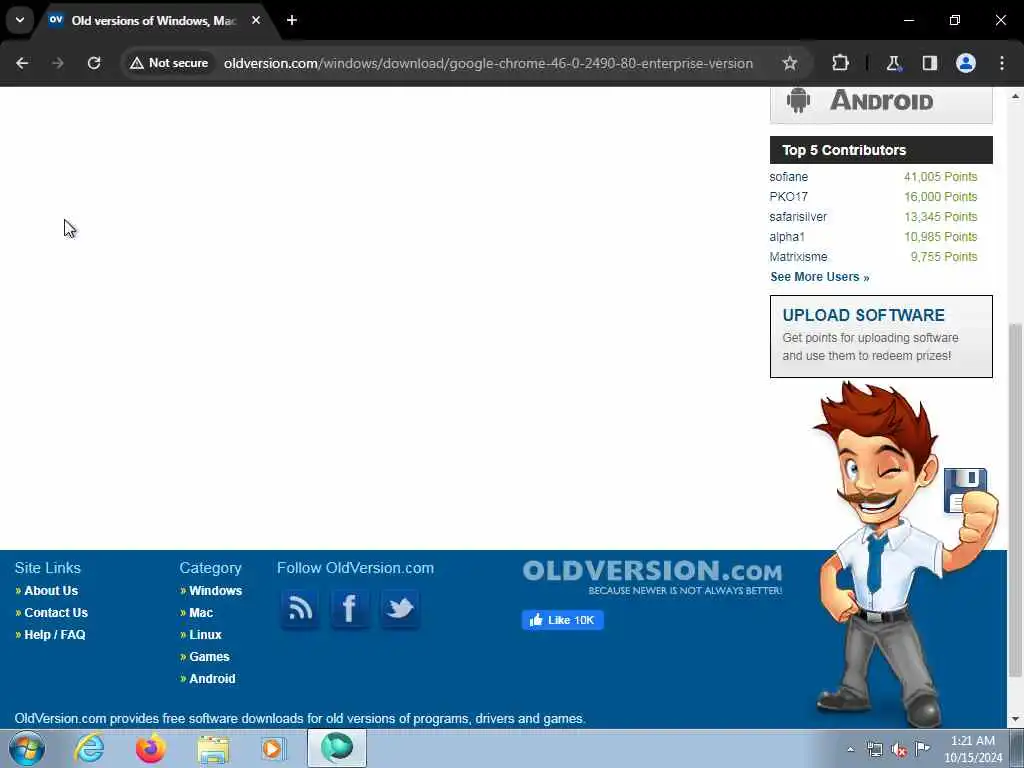Open Windows Media Player from taskbar
Viewport: 1024px width, 768px height.
pyautogui.click(x=273, y=748)
